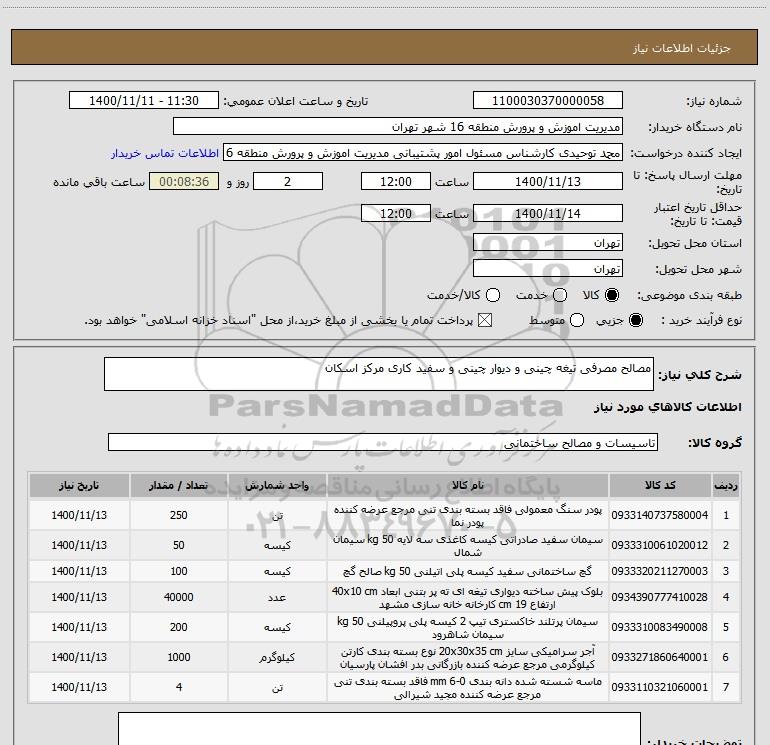
Task: Click item code 0933310083490008
Action: click(660, 627)
